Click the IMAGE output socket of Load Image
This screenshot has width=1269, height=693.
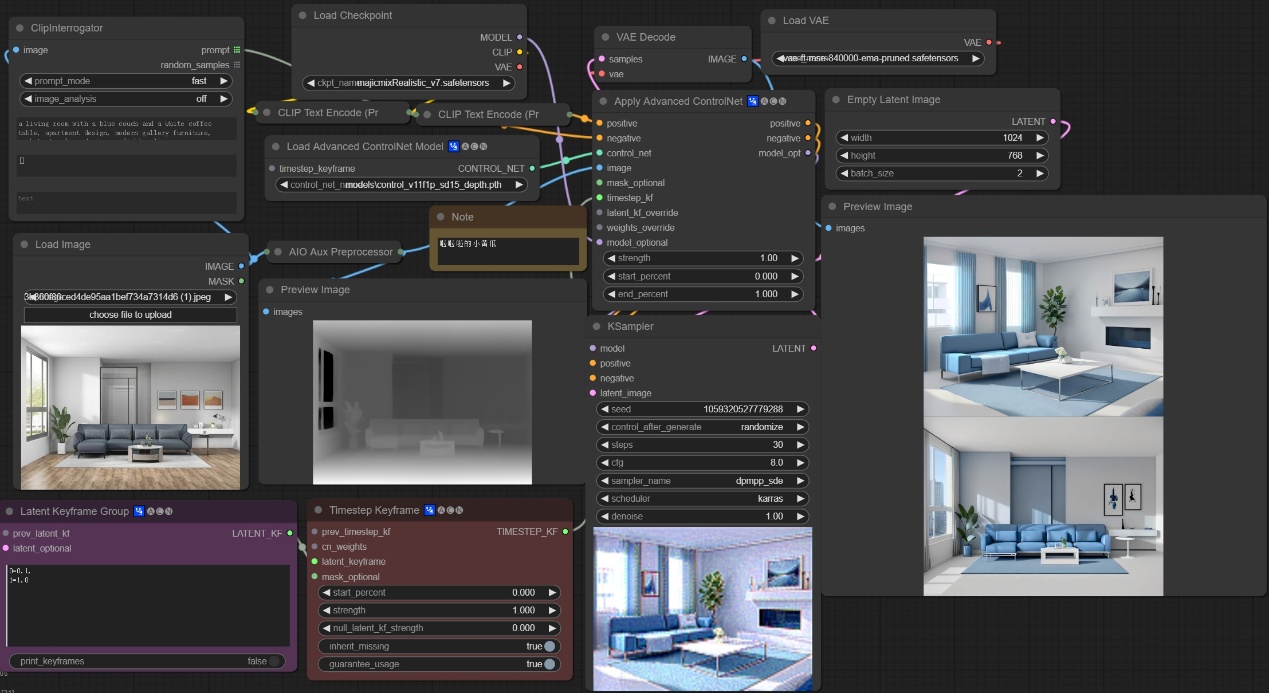242,267
